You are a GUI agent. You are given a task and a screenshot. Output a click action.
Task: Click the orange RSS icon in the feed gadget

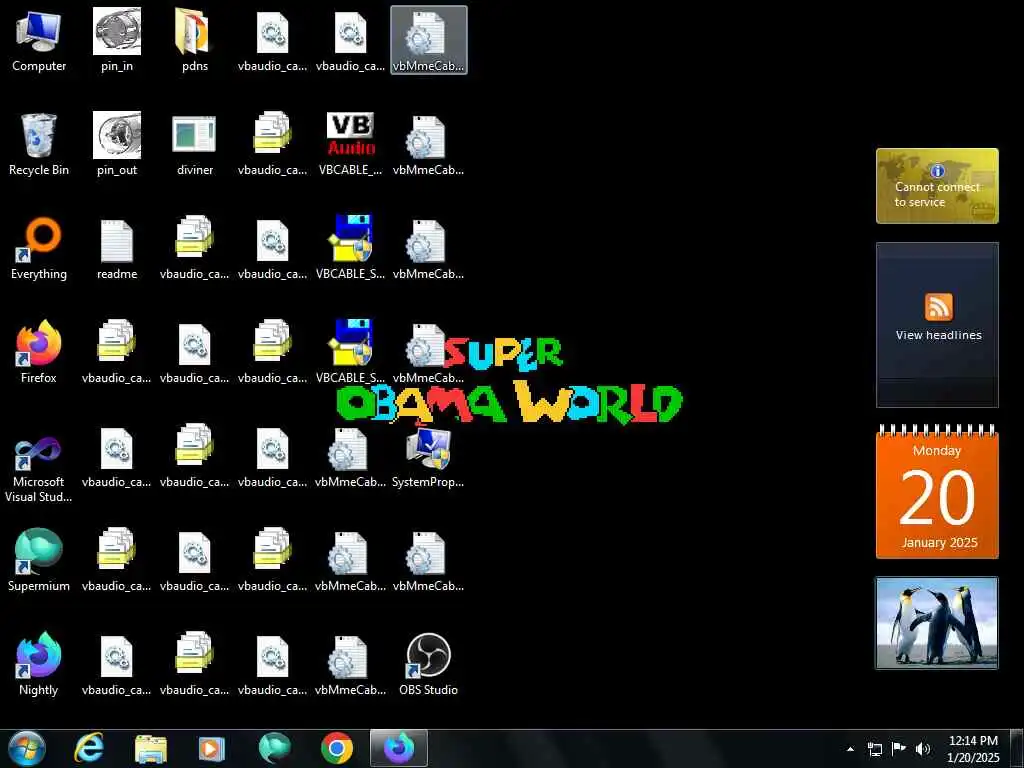pos(938,307)
